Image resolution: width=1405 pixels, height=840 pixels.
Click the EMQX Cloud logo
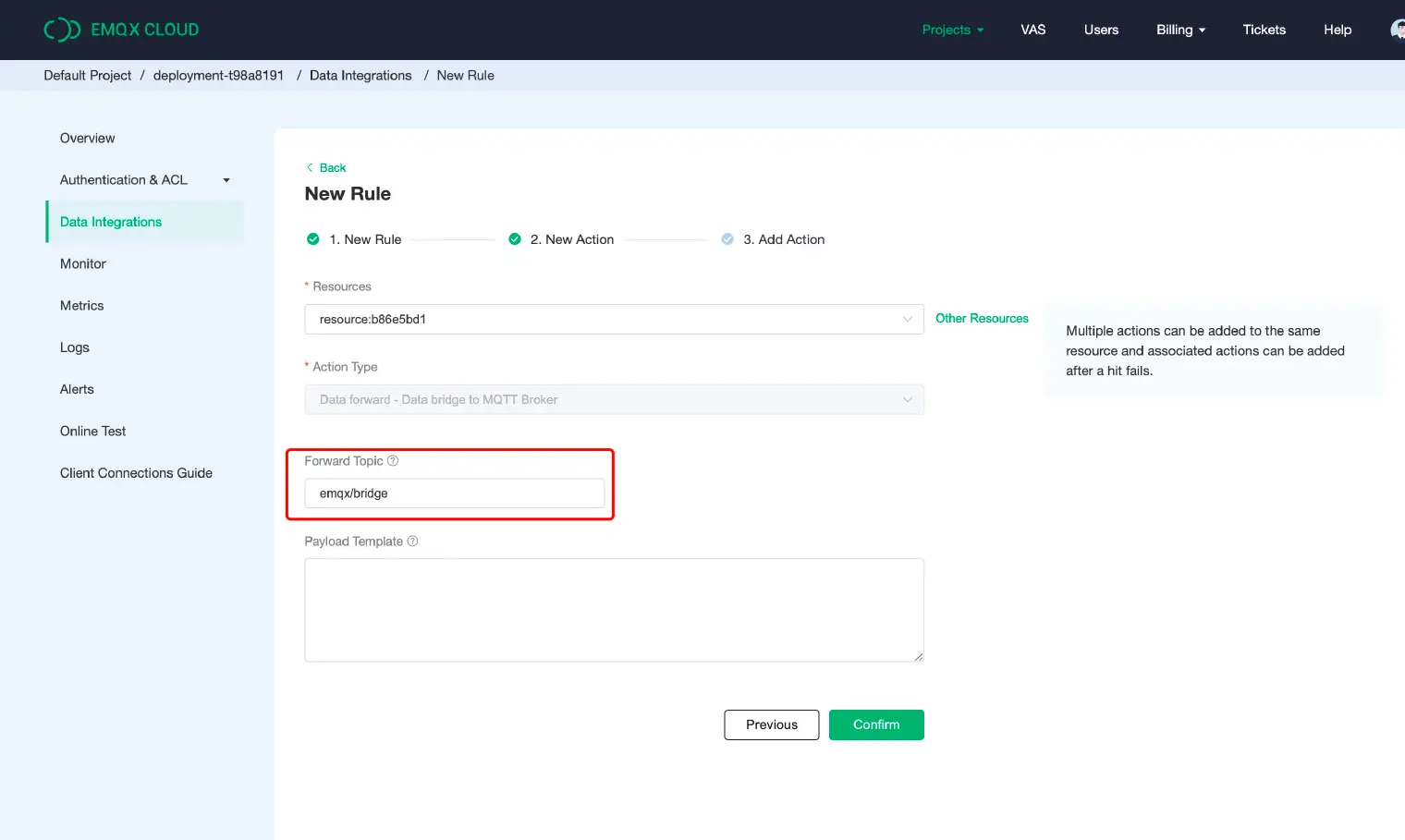pos(121,30)
